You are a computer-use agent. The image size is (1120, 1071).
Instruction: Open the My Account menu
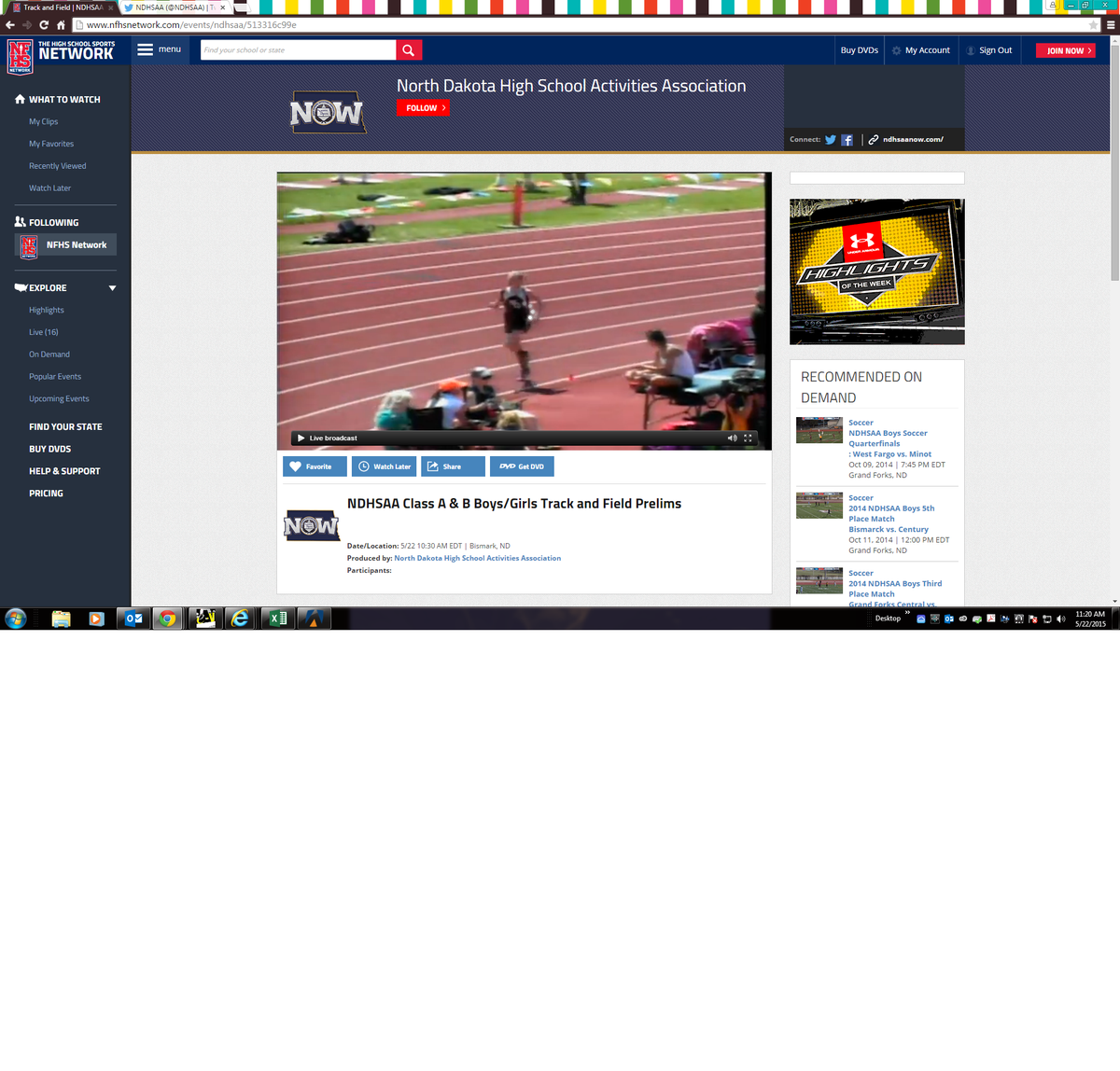(x=921, y=50)
